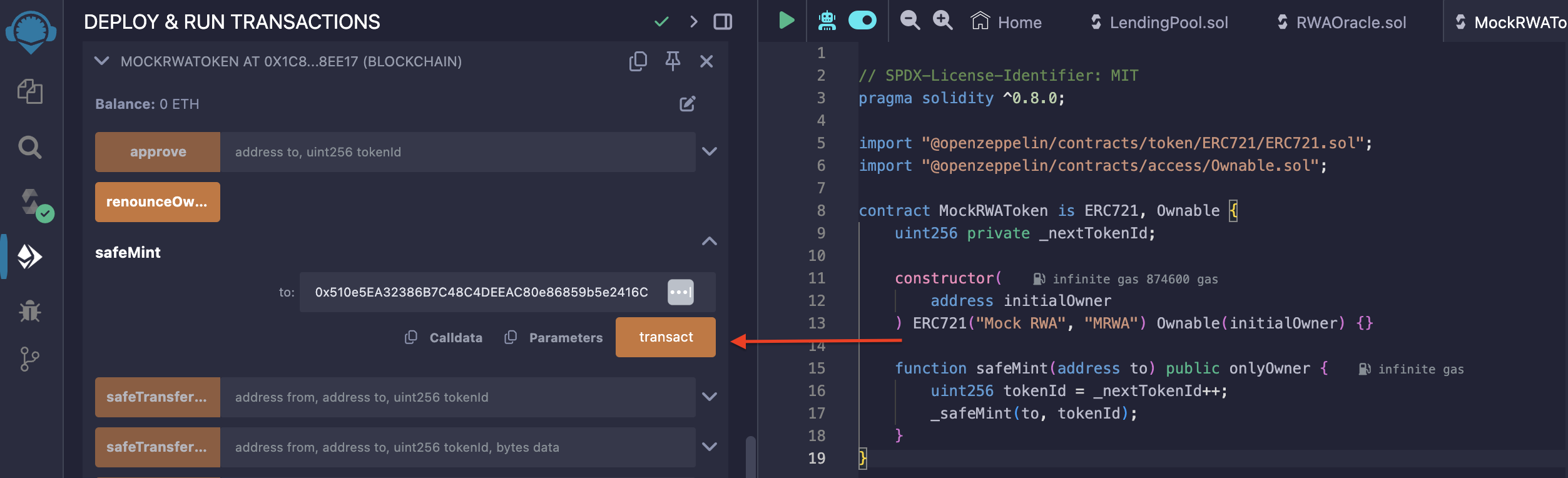
Task: Click the Solidity icon on RWAOracle.sol tab
Action: pos(1282,22)
